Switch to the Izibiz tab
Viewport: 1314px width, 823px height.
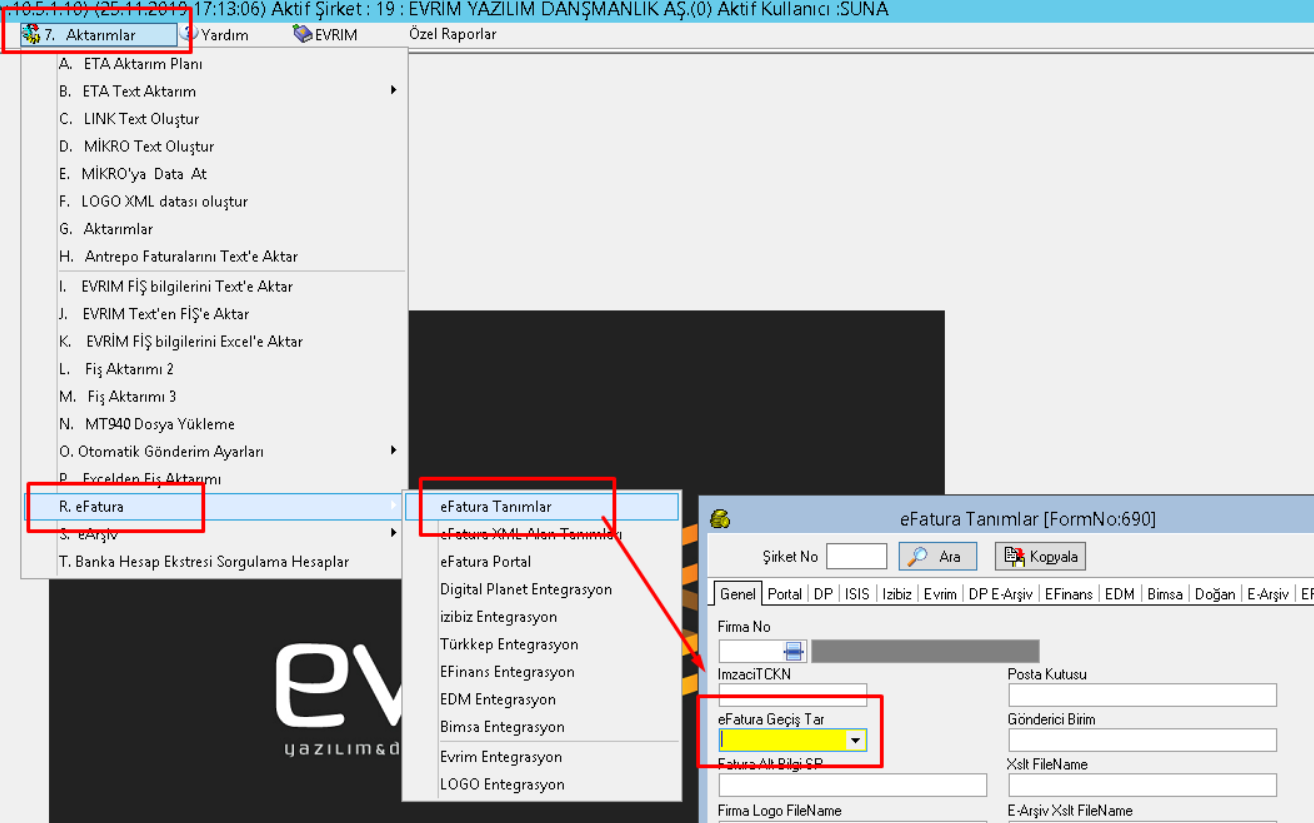(897, 594)
